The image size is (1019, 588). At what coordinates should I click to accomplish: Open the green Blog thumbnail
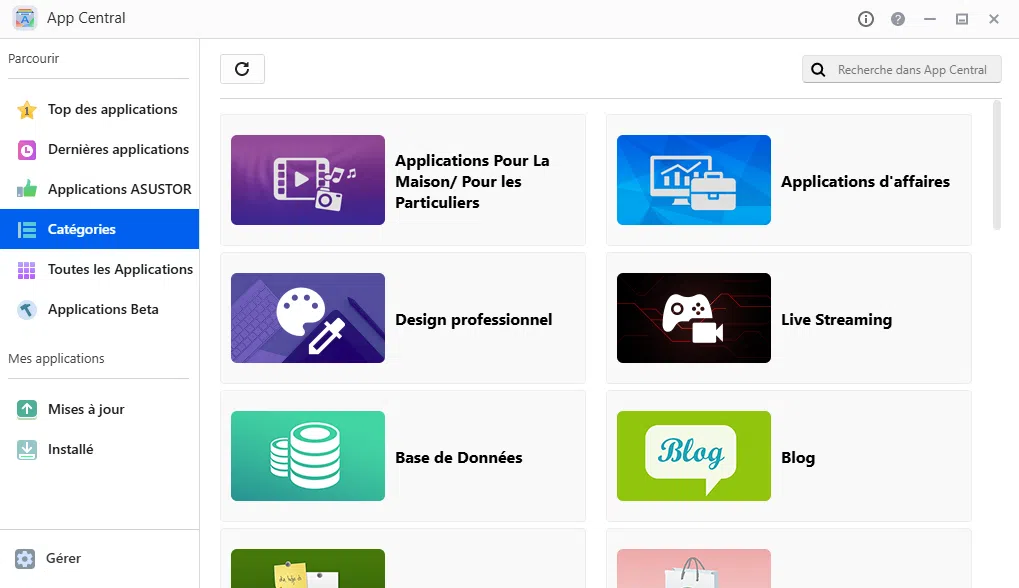click(x=694, y=456)
